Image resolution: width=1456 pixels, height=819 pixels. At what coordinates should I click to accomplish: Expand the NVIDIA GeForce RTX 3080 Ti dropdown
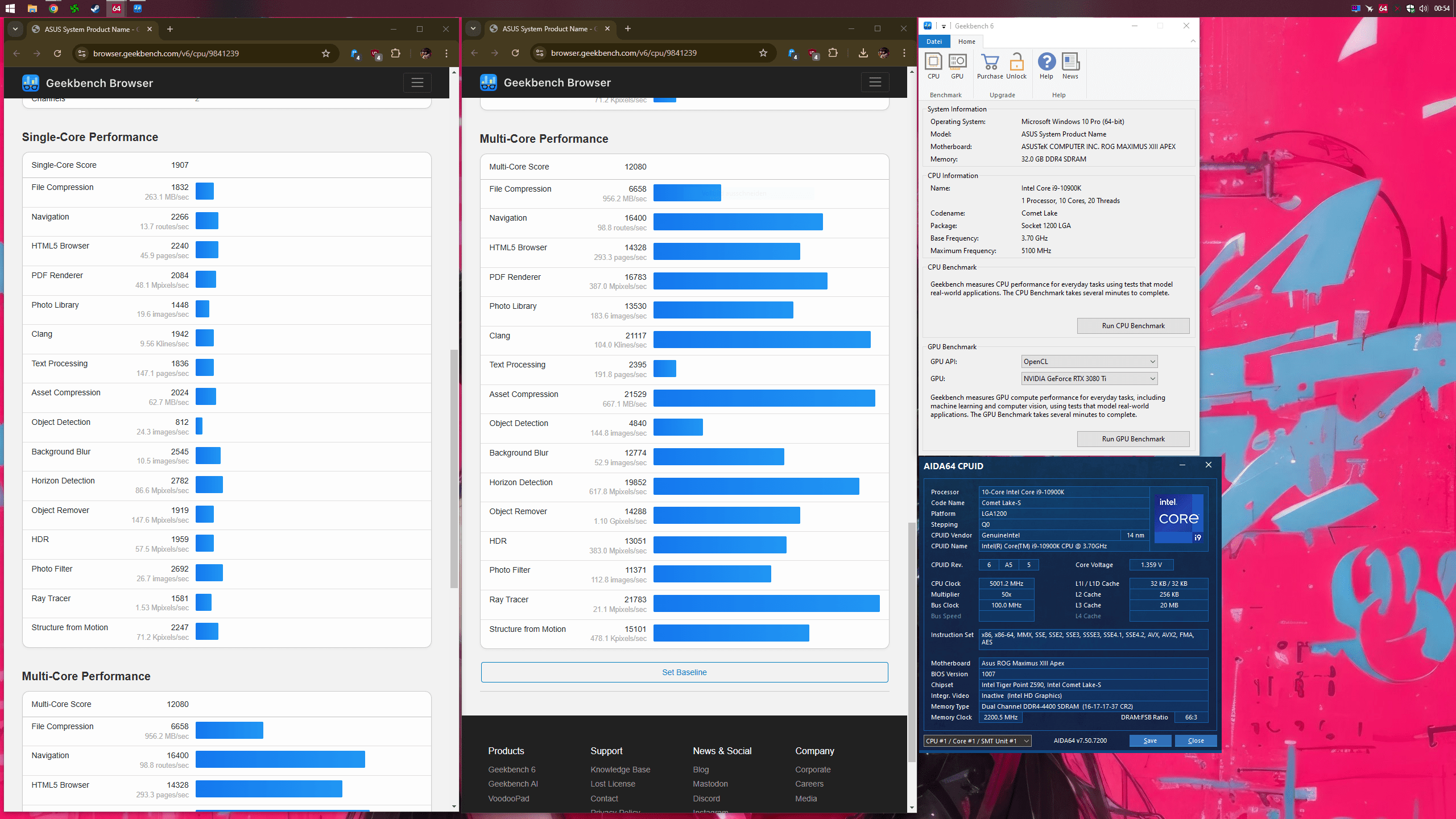(x=1089, y=379)
